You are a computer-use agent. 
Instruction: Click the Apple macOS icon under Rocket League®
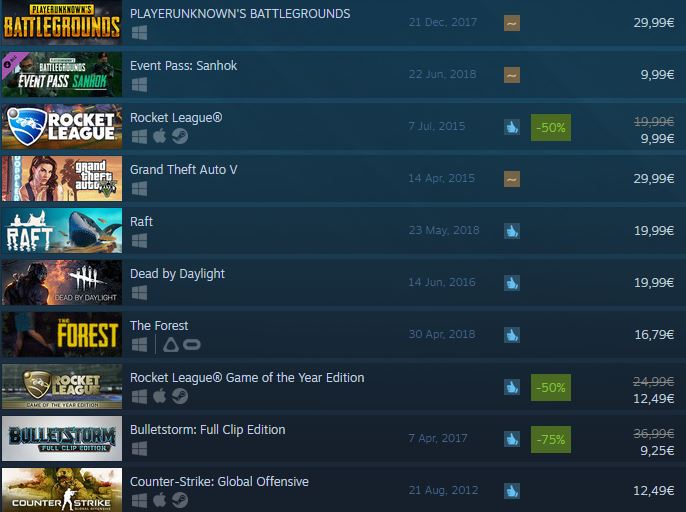160,136
